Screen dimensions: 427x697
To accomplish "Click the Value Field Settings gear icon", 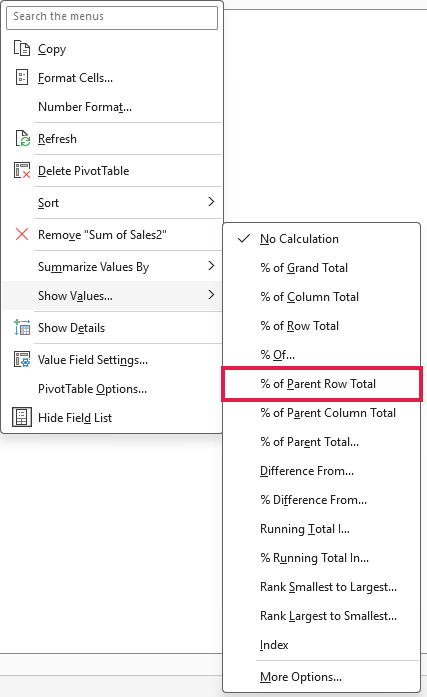I will [x=22, y=359].
